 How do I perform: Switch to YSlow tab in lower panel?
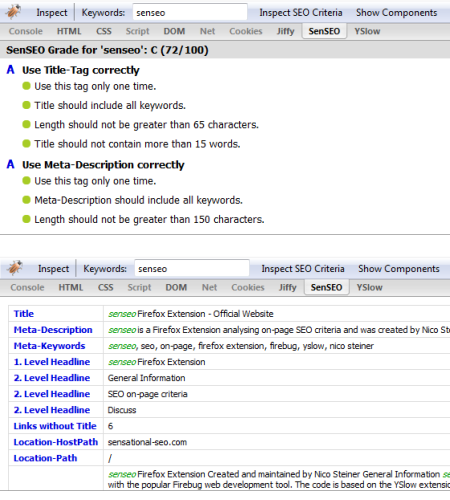pos(369,287)
